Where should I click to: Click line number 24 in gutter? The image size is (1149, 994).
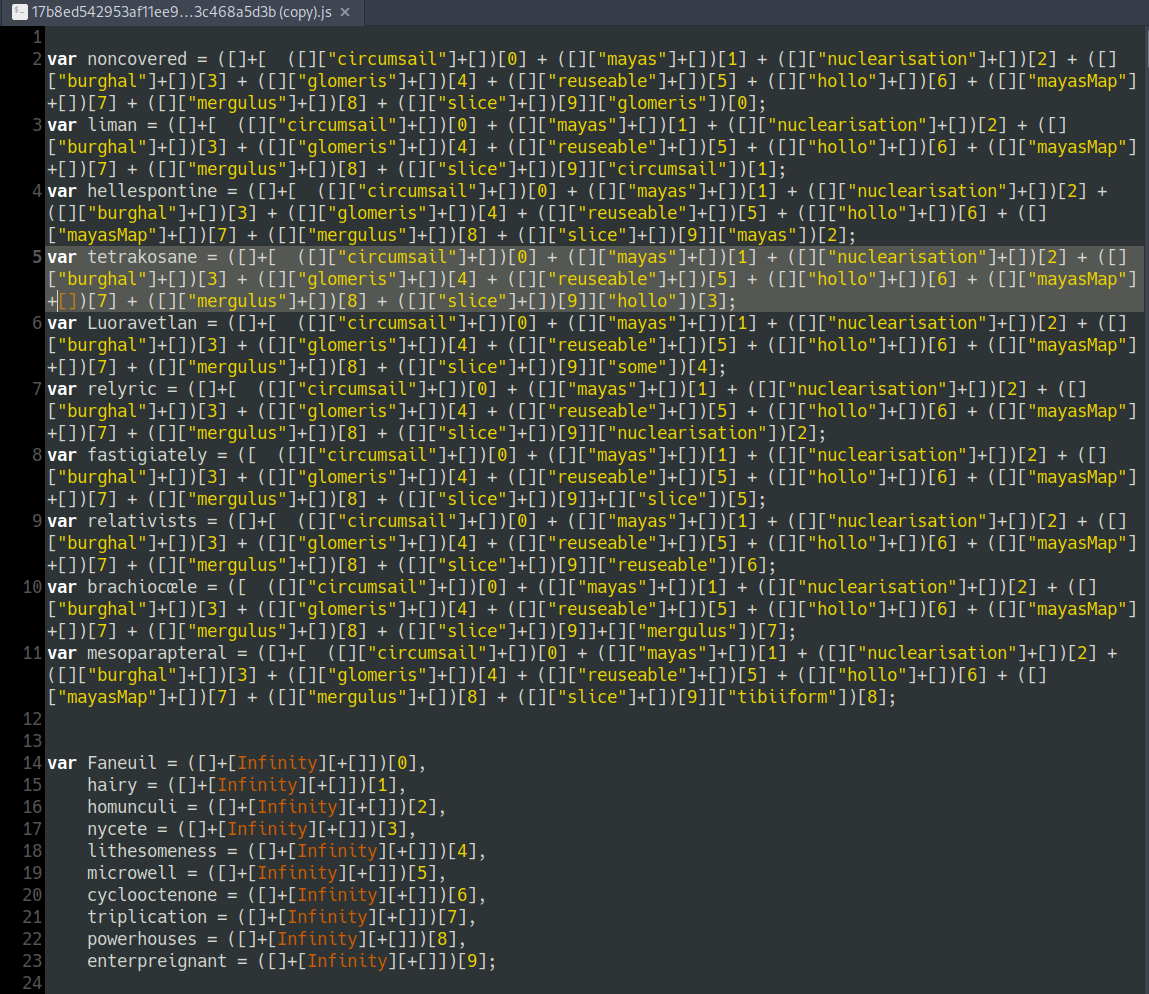(31, 983)
